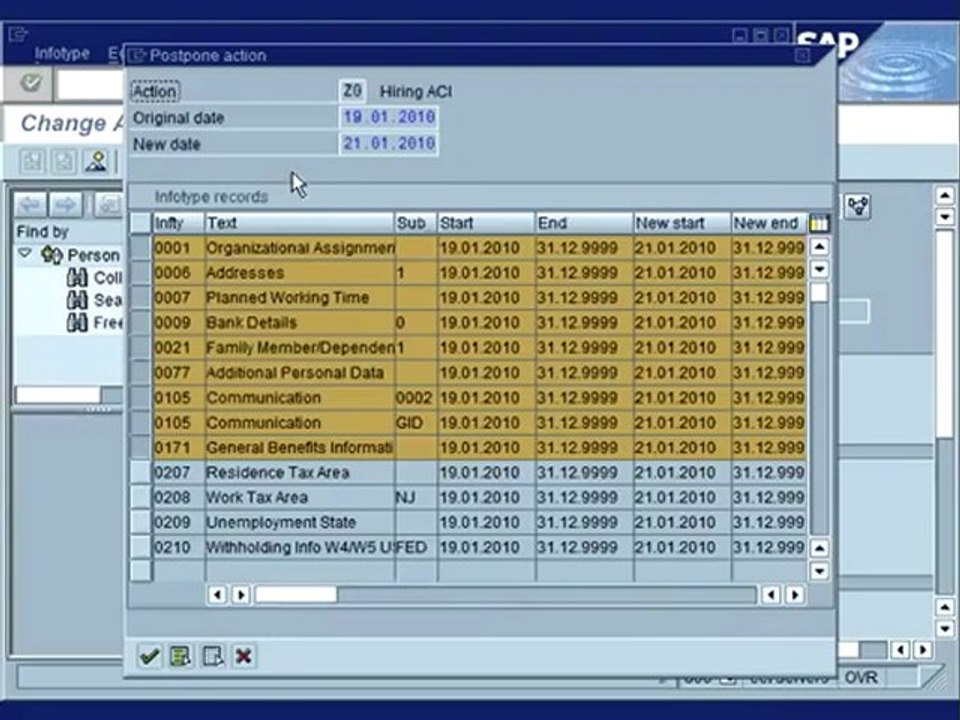The height and width of the screenshot is (720, 960).
Task: Click the Person icon in Find by tree
Action: tap(51, 254)
